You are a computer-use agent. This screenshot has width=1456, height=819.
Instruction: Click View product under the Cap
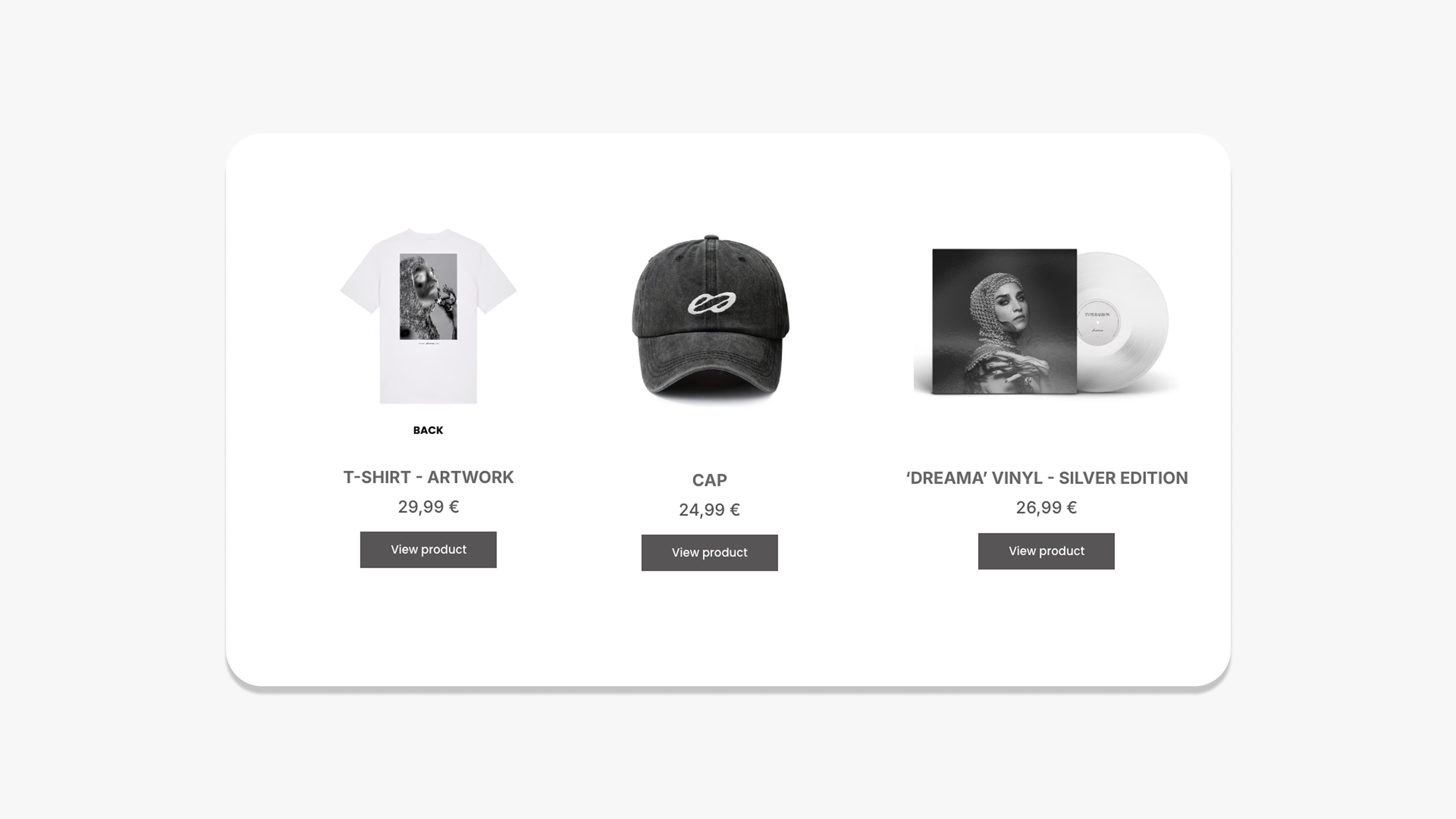(x=709, y=552)
